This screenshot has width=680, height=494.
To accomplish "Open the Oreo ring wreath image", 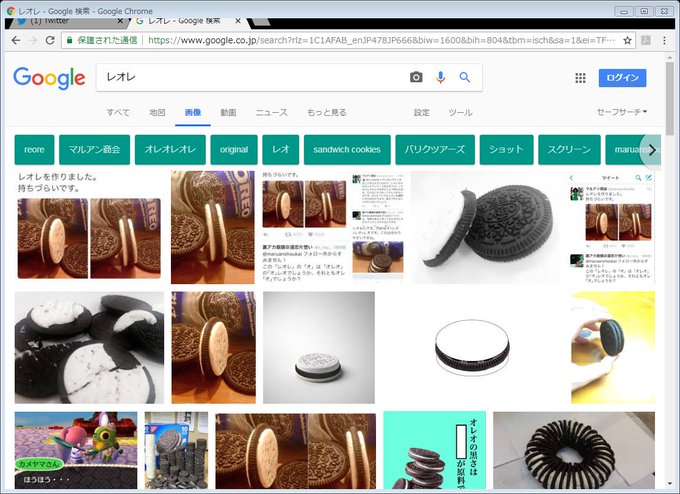I will (x=574, y=450).
